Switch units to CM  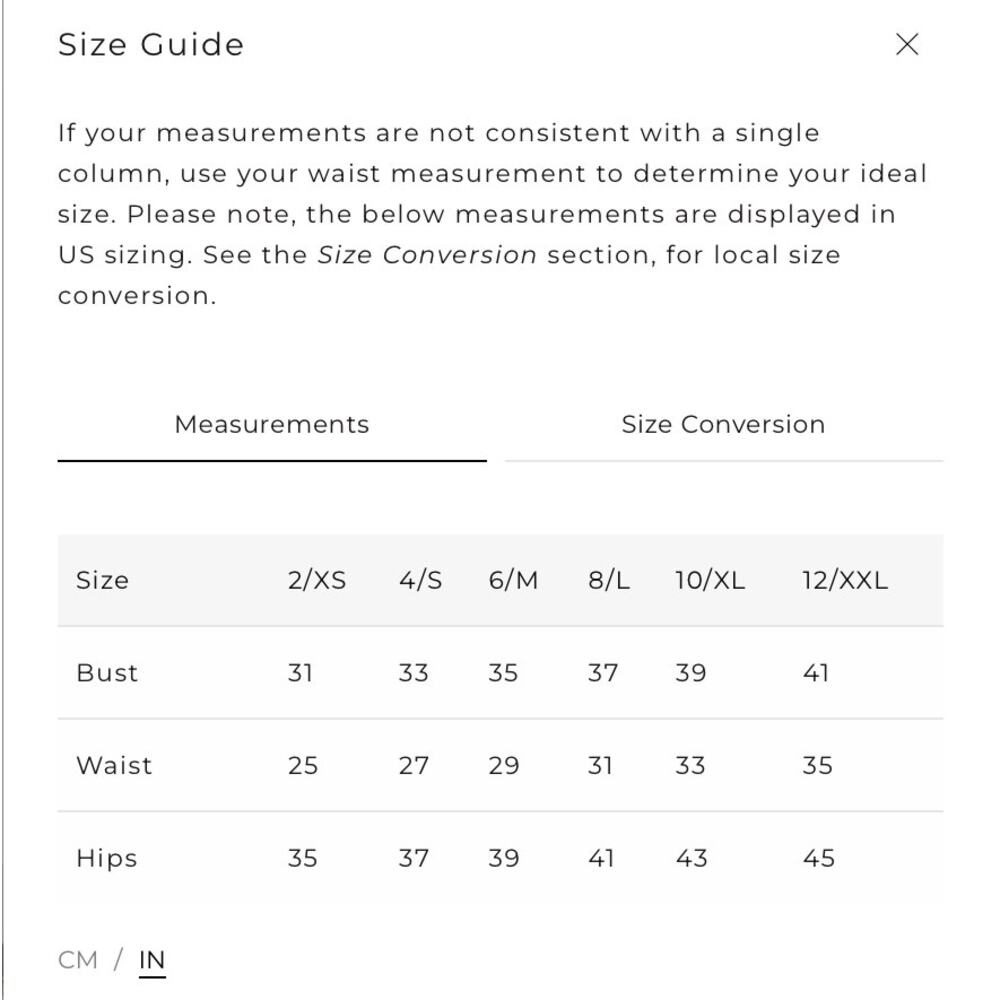pos(78,960)
